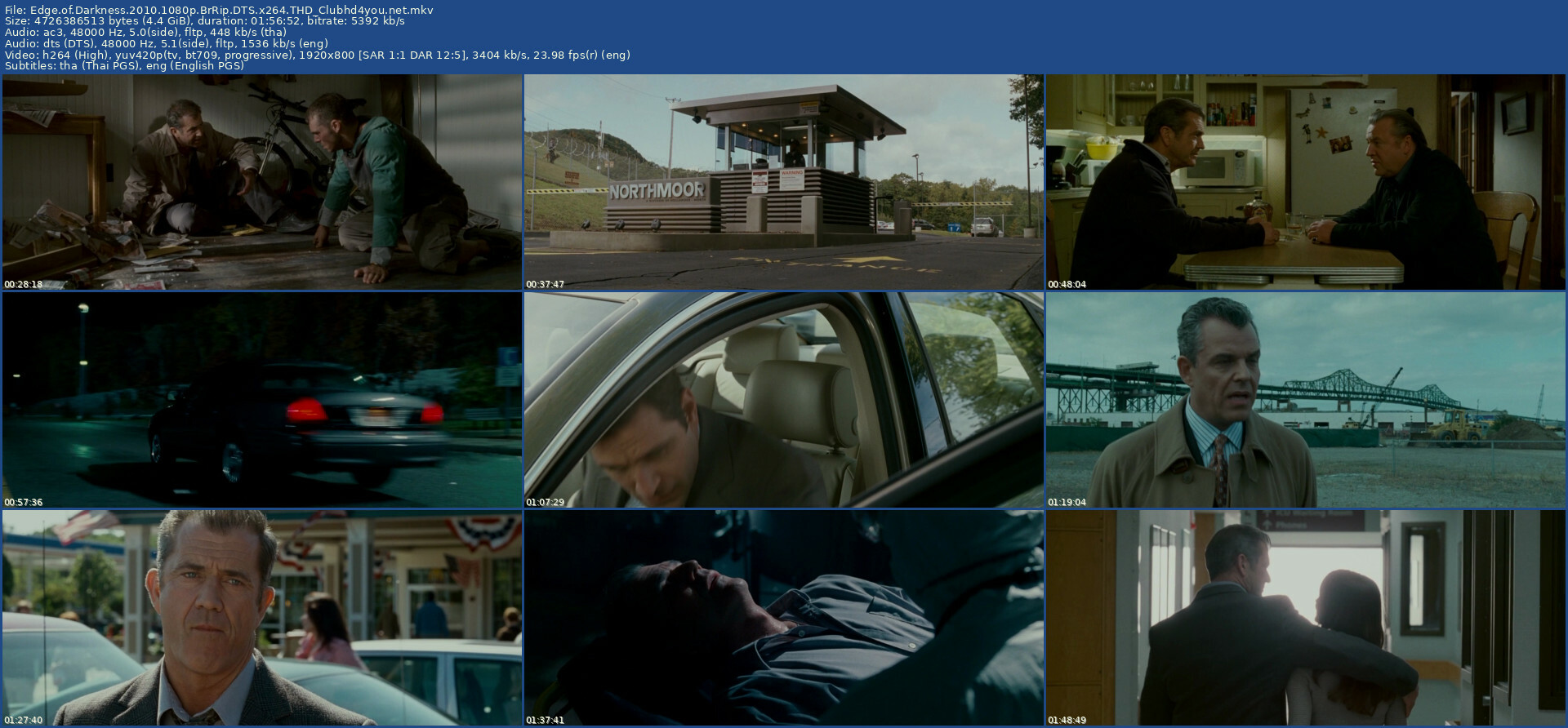Click the Video h264 1920x800 info line

tap(317, 55)
